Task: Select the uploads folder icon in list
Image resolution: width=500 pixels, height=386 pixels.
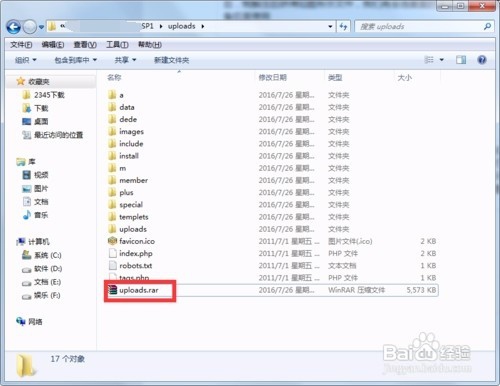Action: pyautogui.click(x=112, y=229)
